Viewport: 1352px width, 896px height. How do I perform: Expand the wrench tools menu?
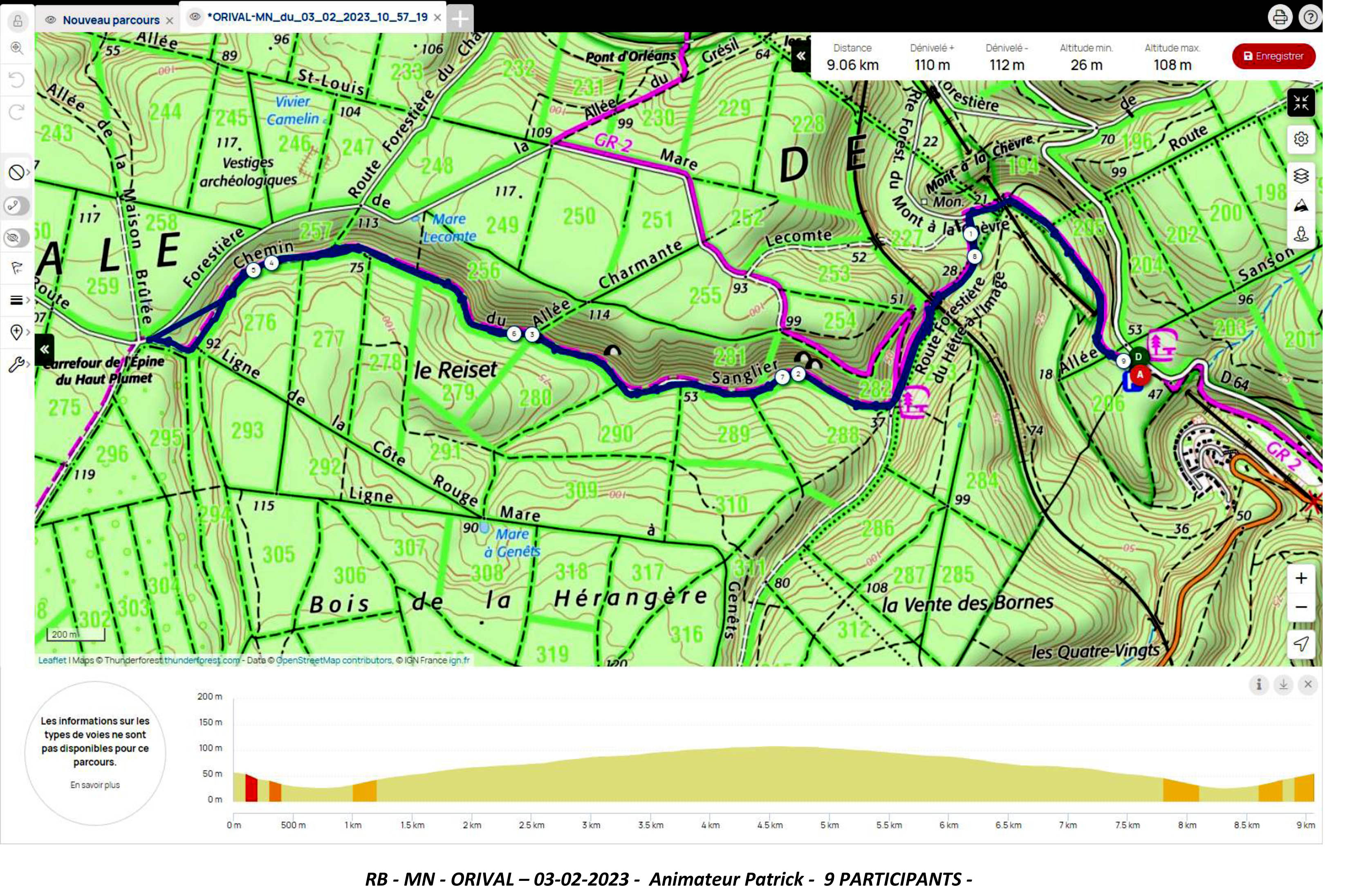(x=19, y=365)
